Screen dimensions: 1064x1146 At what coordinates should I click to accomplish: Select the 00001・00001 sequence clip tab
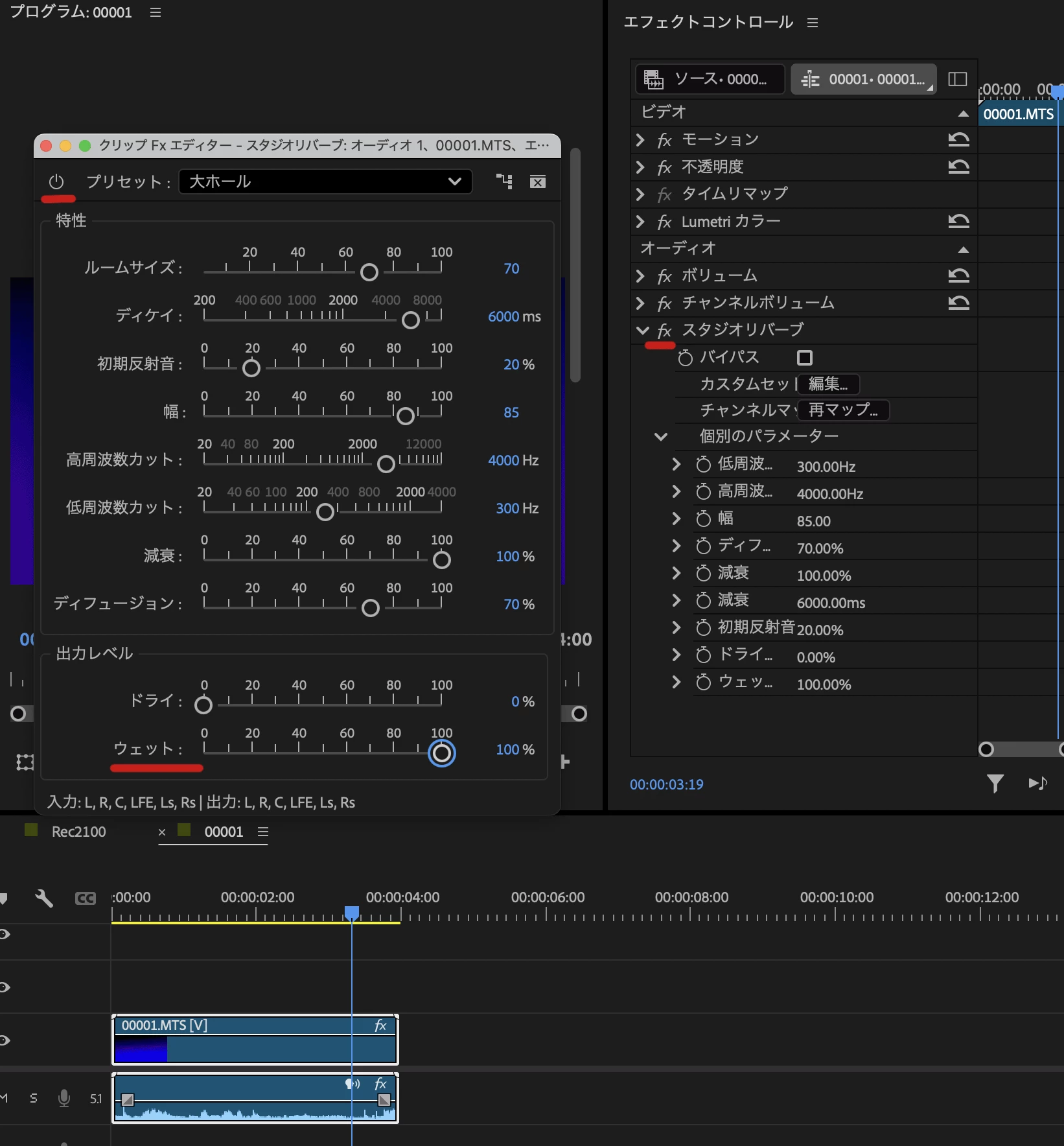864,79
